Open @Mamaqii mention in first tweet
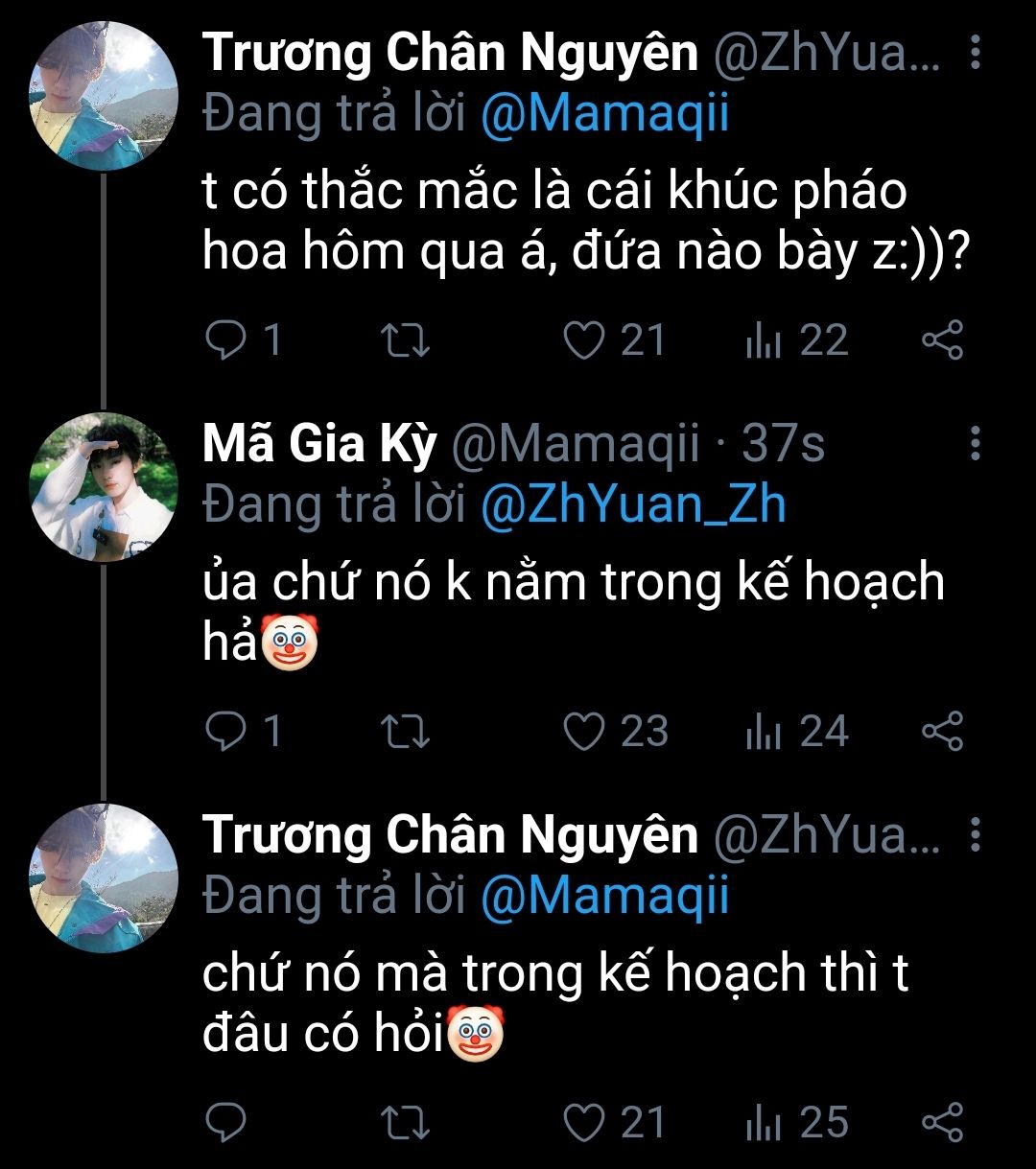The height and width of the screenshot is (1169, 1036). tap(604, 114)
